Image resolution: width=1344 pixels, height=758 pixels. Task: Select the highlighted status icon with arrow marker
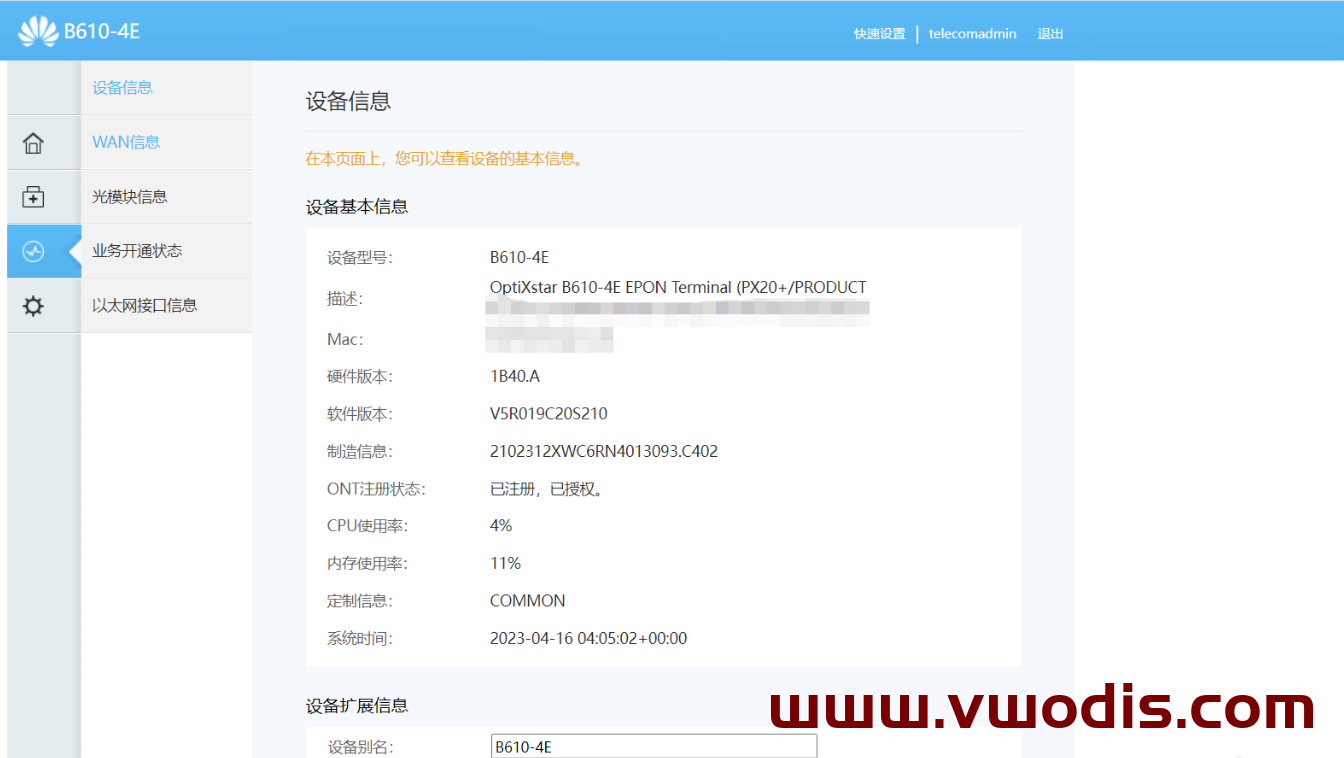click(x=31, y=251)
